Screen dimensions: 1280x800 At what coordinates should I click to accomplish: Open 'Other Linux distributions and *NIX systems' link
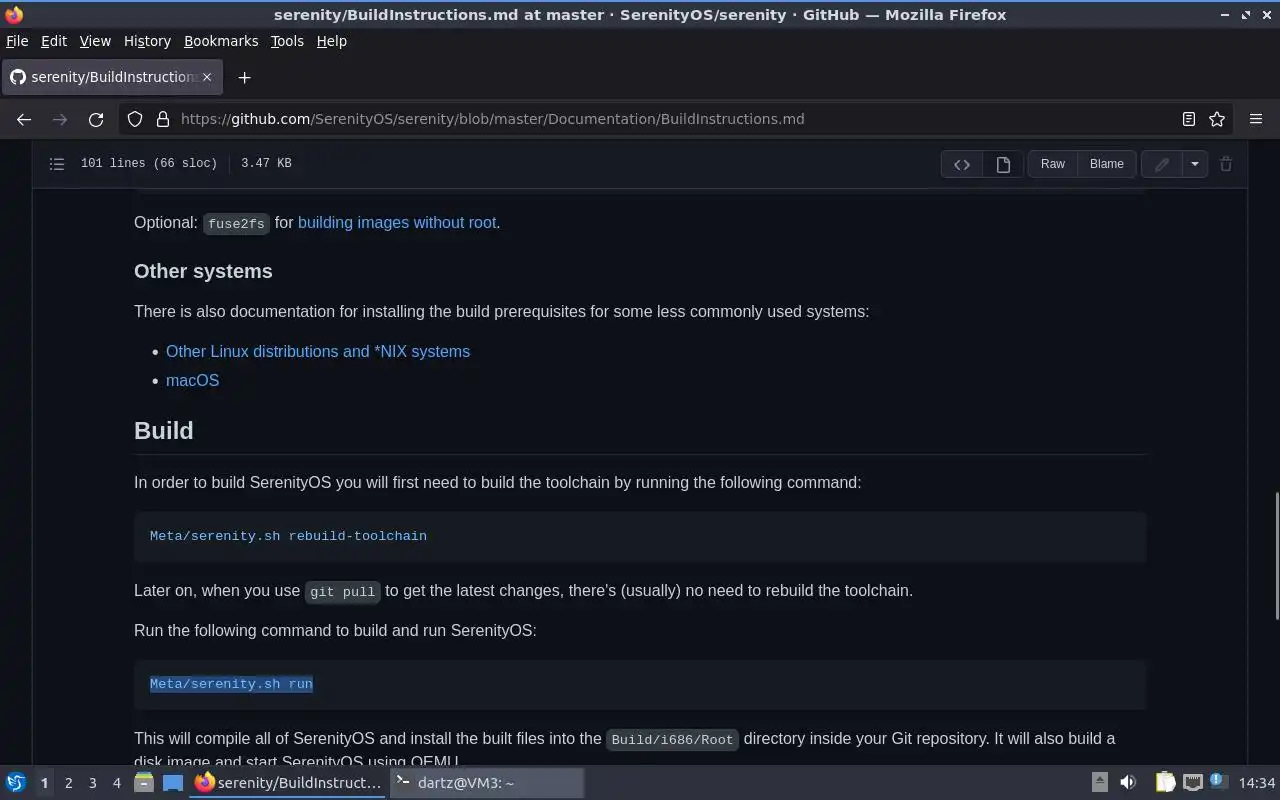(x=318, y=351)
